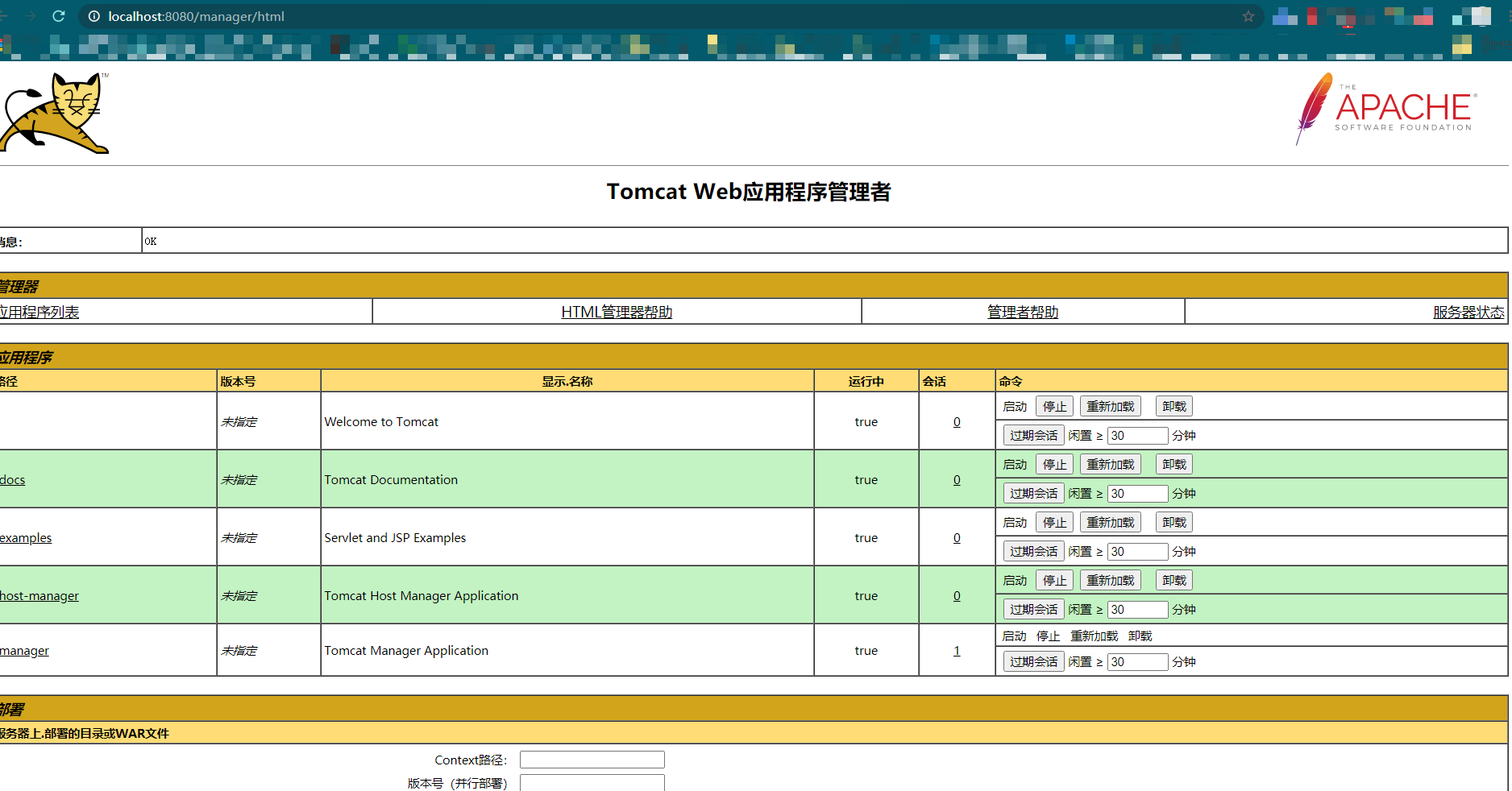Image resolution: width=1512 pixels, height=791 pixels.
Task: Reload (重新加载) the Tomcat Host Manager Application
Action: point(1111,581)
